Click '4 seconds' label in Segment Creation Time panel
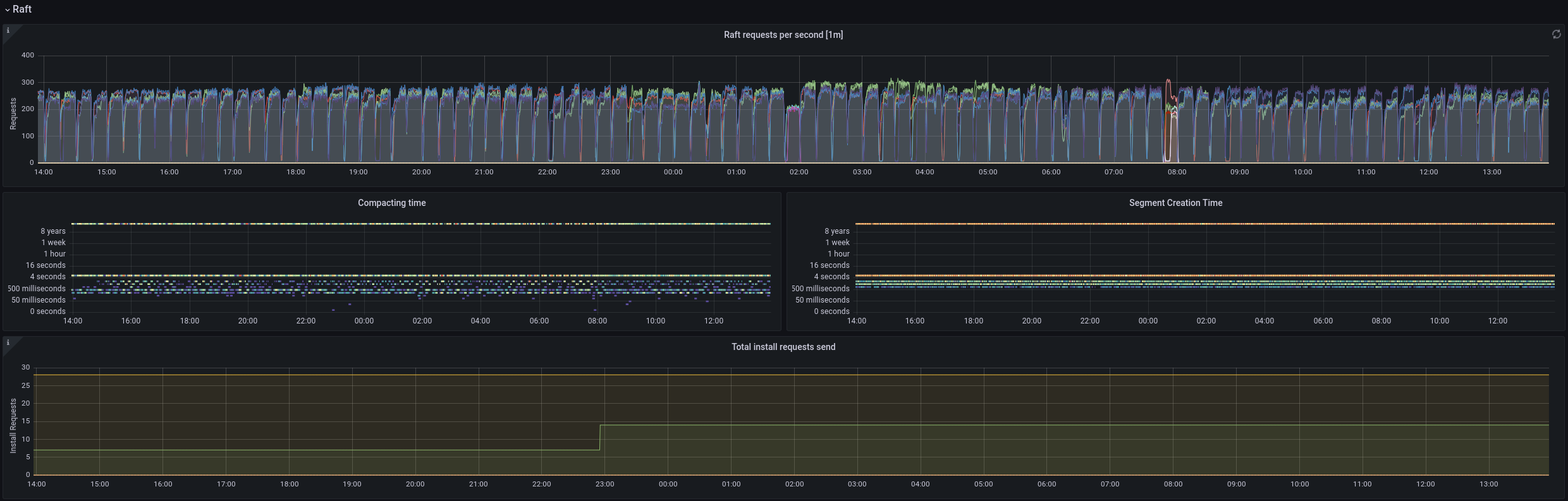This screenshot has height=501, width=1568. coord(832,277)
